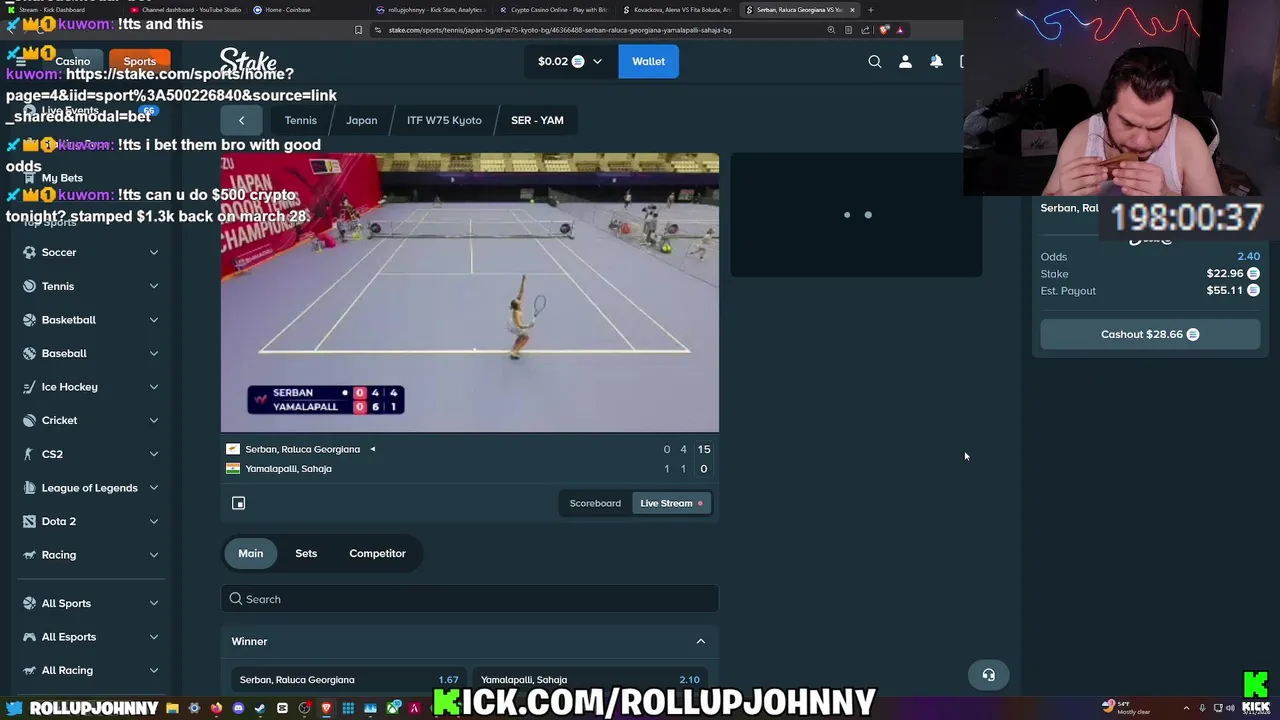Click the Dota 2 icon in sidebar
This screenshot has height=720, width=1280.
[30, 521]
